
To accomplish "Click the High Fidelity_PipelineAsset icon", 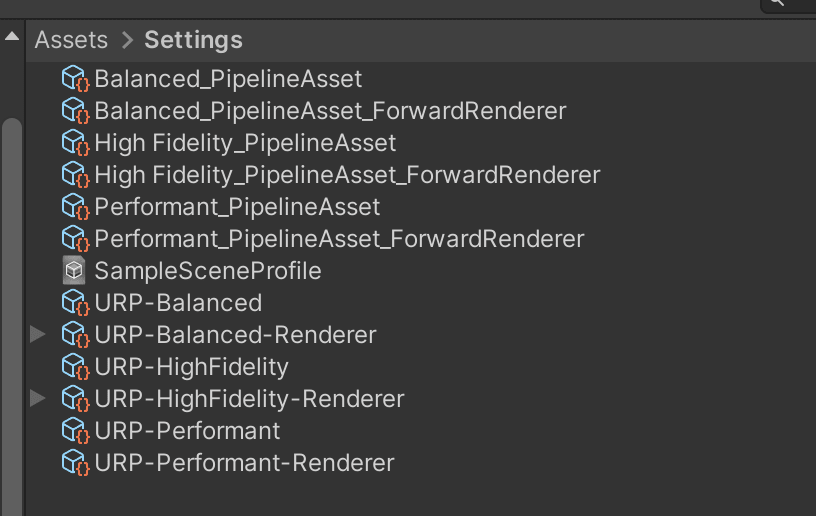I will coord(75,143).
